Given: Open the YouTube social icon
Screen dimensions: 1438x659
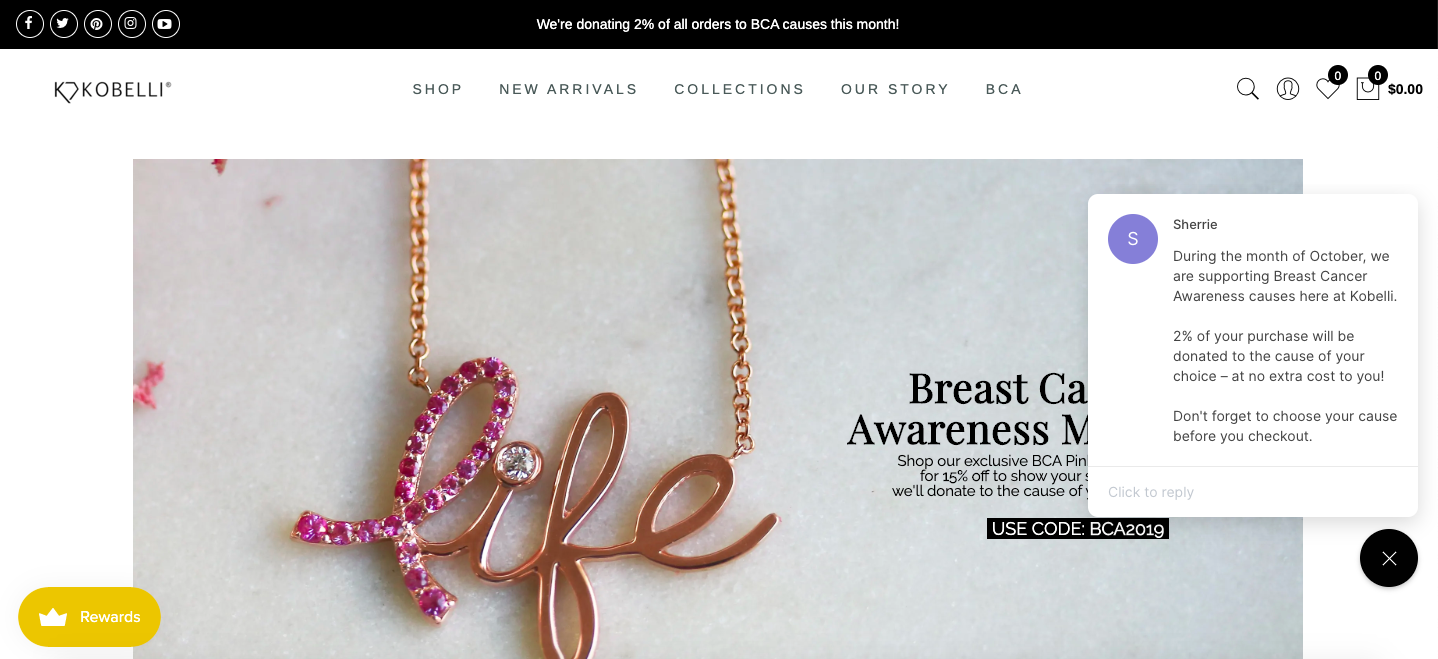Looking at the screenshot, I should 166,24.
